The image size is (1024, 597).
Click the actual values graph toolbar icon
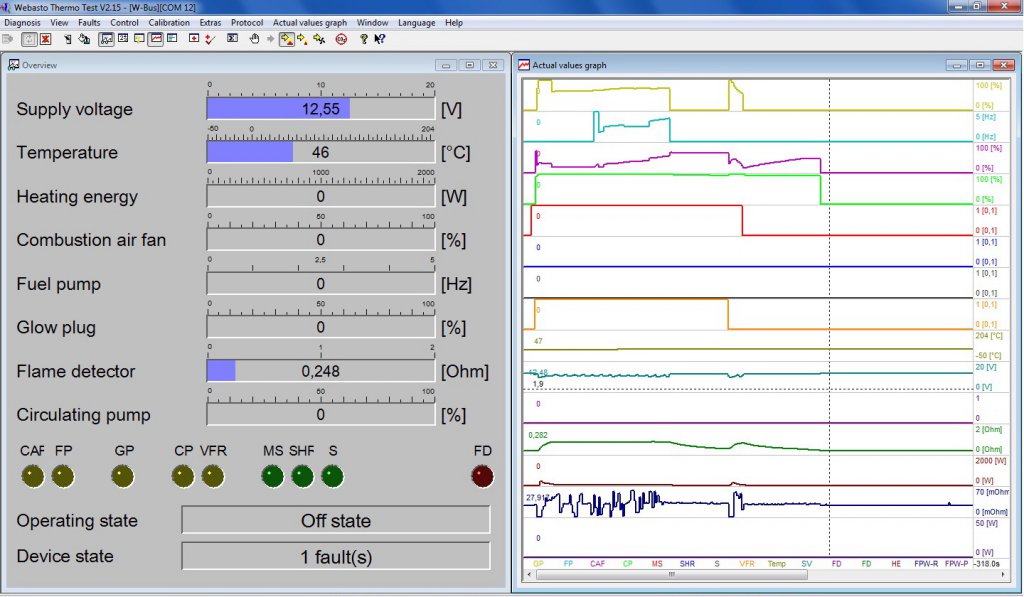click(156, 39)
